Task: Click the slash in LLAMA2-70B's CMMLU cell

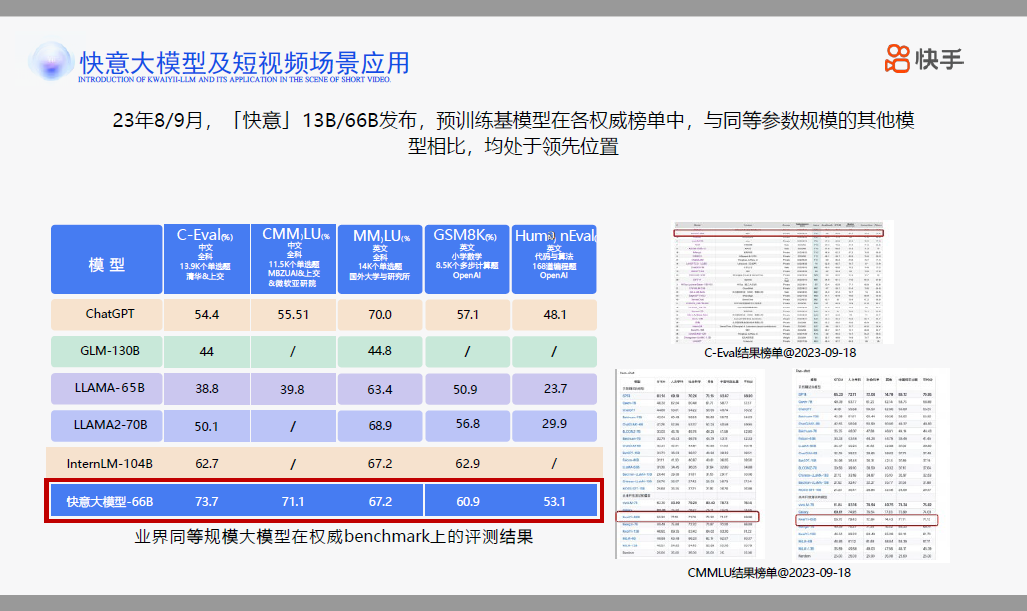Action: [293, 426]
